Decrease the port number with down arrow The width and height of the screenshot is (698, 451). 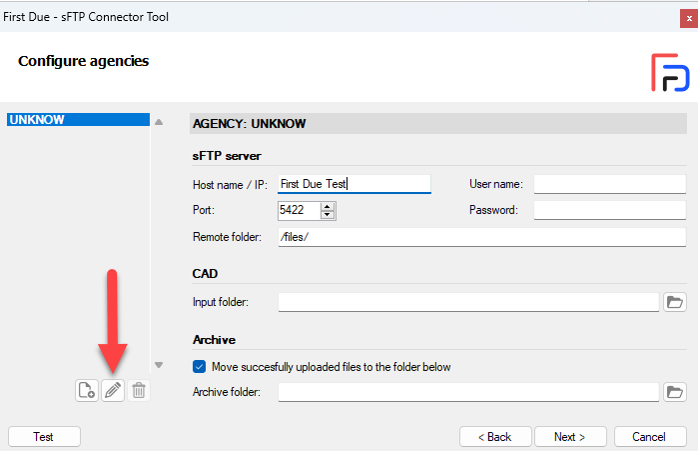click(328, 215)
